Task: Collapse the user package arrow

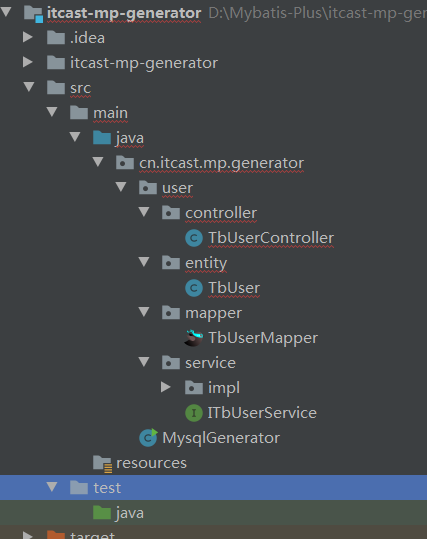Action: 121,187
